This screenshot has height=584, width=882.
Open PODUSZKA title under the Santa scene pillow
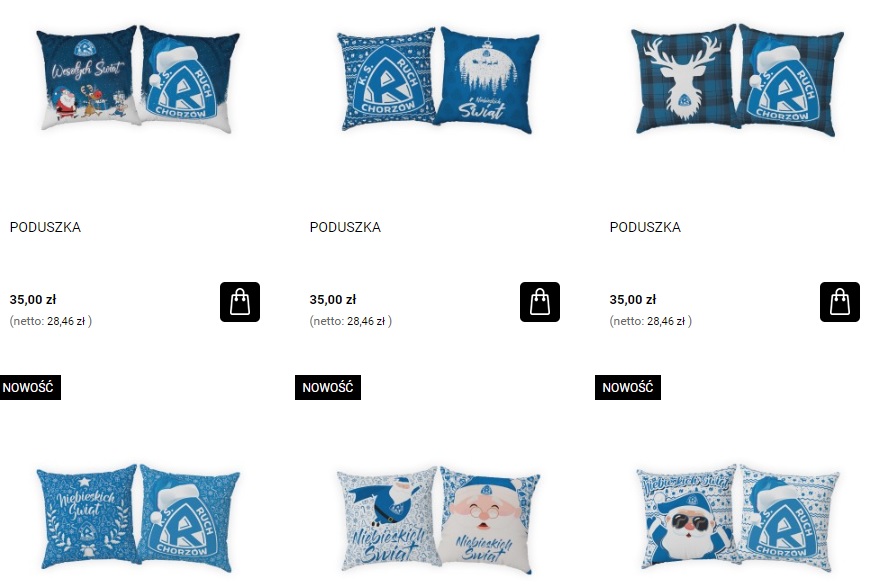point(45,227)
